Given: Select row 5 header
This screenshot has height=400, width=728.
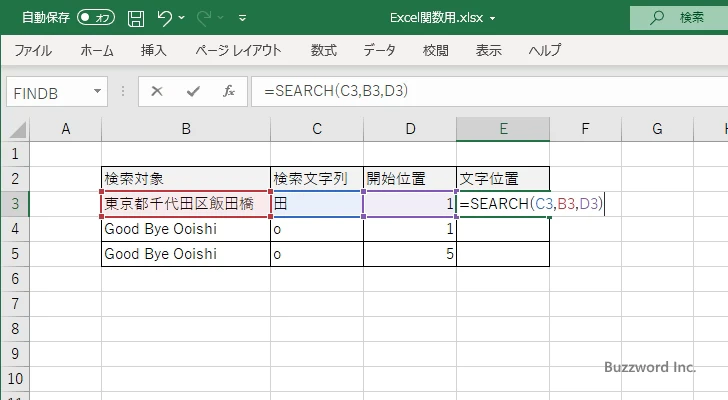Looking at the screenshot, I should (15, 254).
